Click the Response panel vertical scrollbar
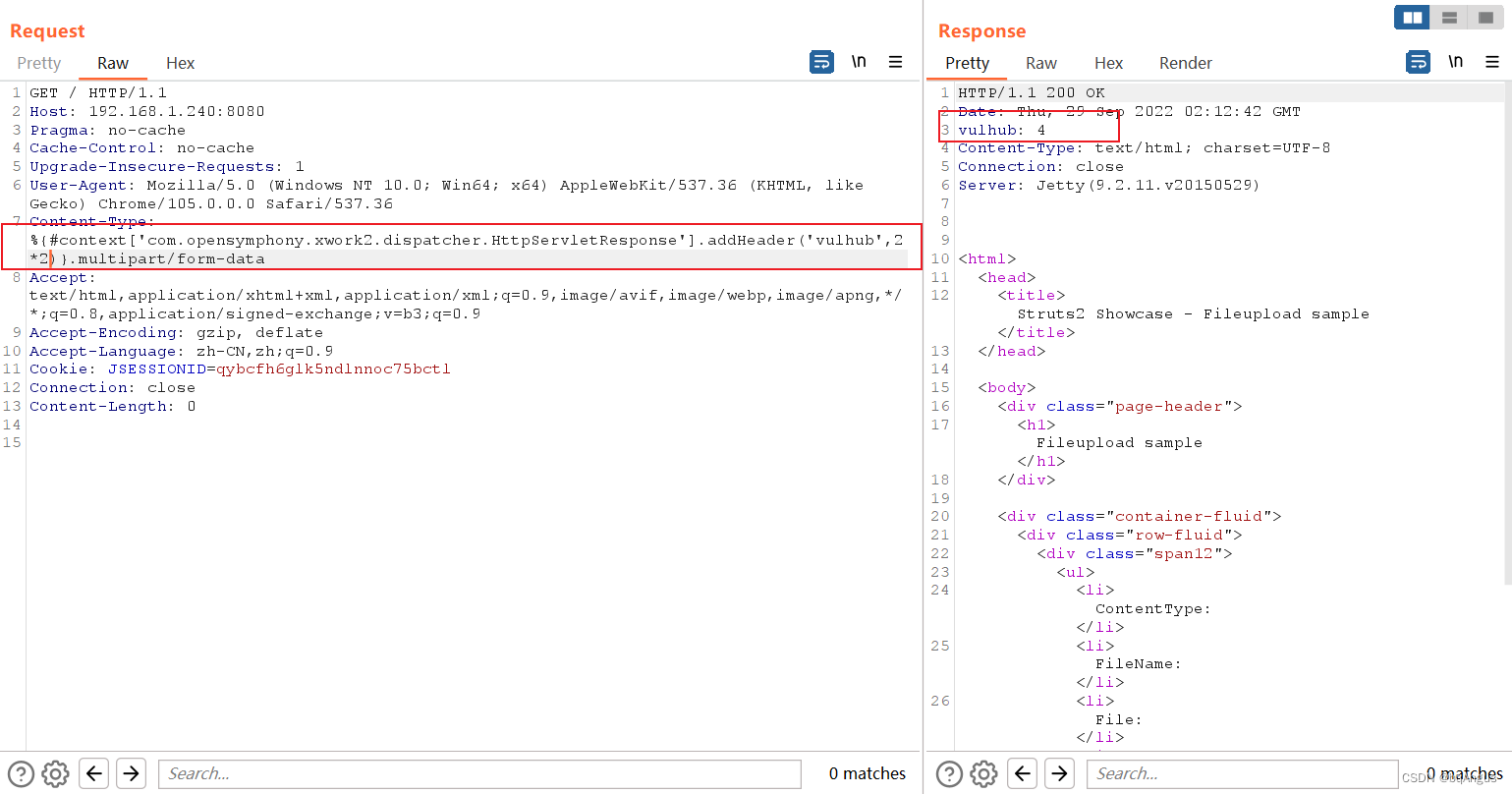 tap(1507, 334)
